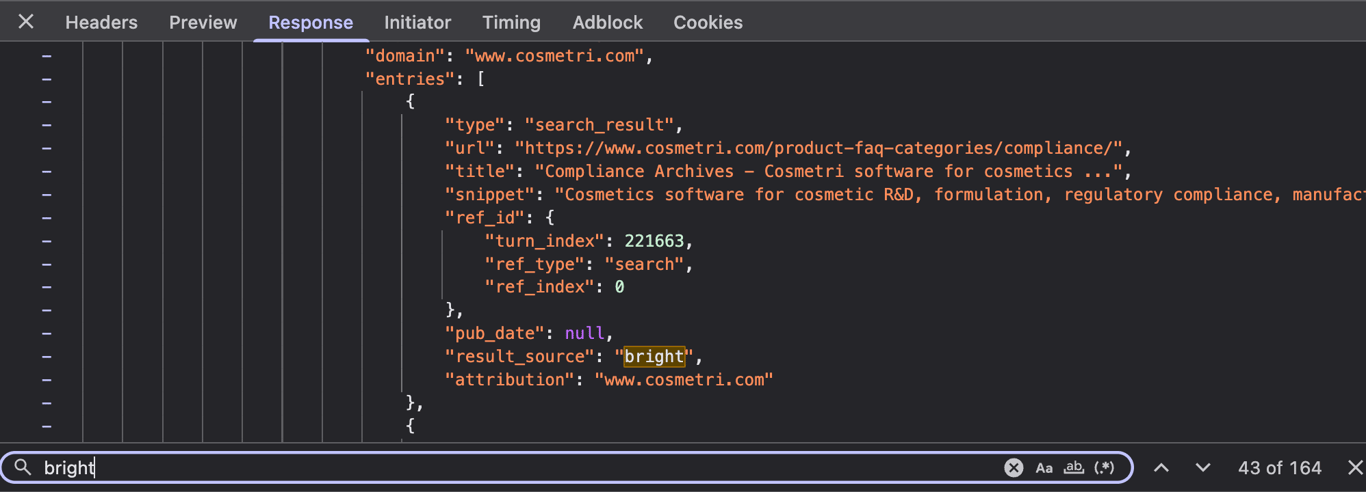This screenshot has width=1366, height=492.
Task: Click the highlighted "bright" match
Action: pyautogui.click(x=654, y=356)
